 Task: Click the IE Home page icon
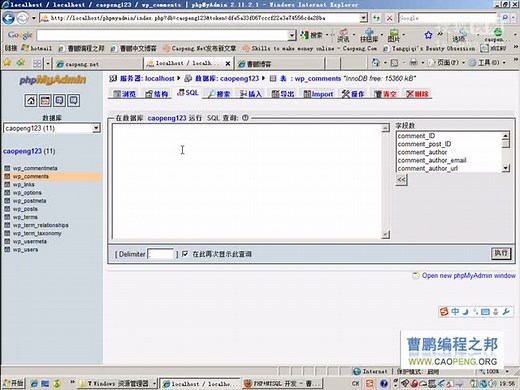(376, 62)
